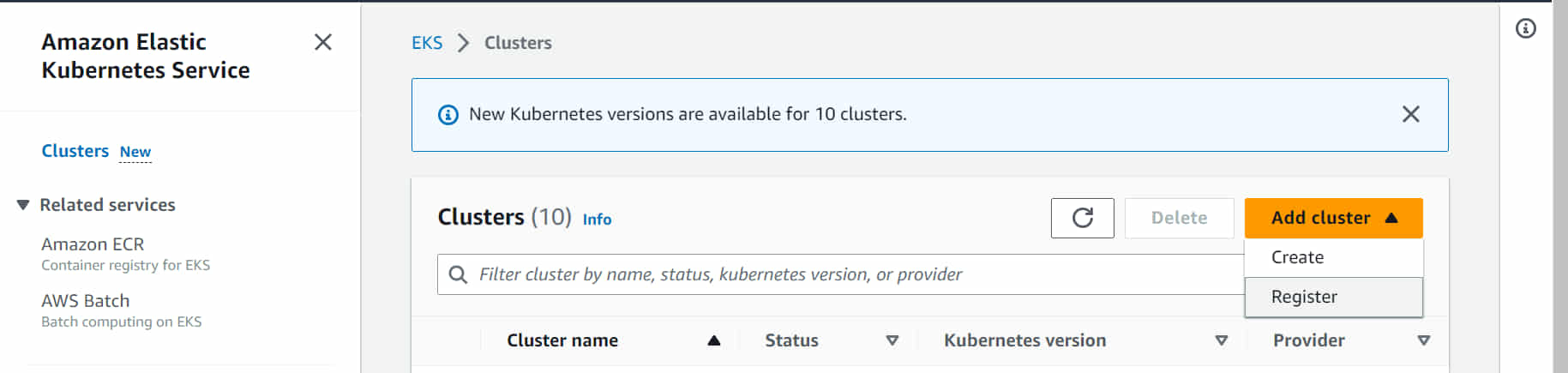Open the Clusters Info link

pos(597,220)
